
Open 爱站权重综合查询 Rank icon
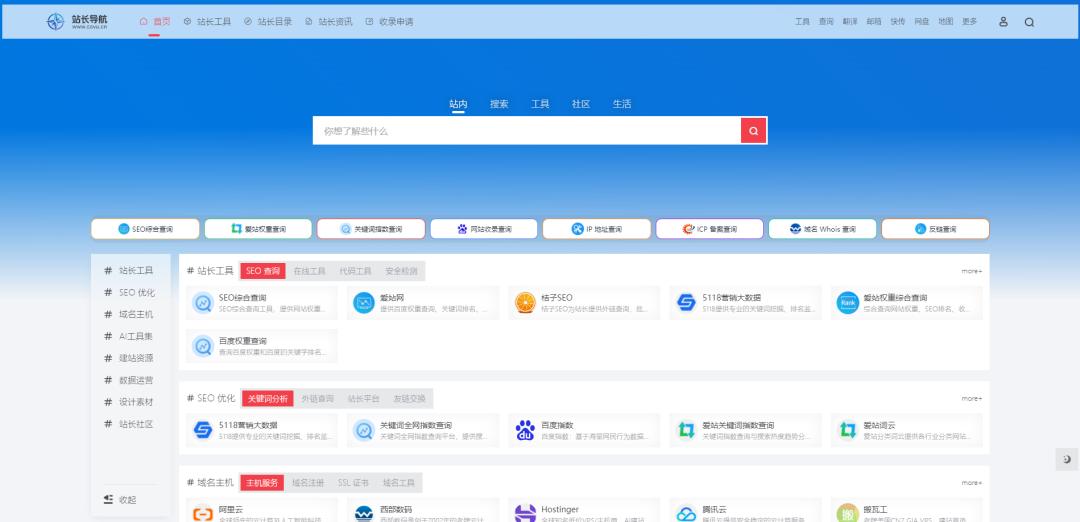tap(847, 303)
